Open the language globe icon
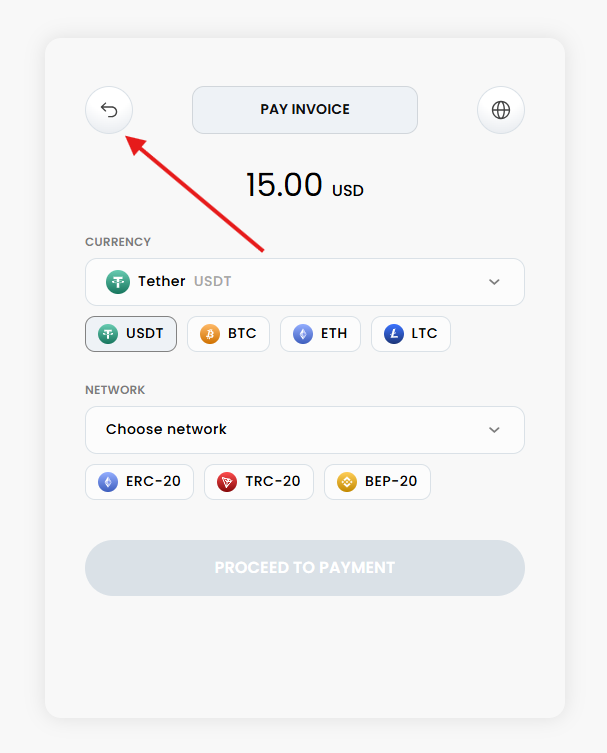The image size is (607, 753). (501, 110)
